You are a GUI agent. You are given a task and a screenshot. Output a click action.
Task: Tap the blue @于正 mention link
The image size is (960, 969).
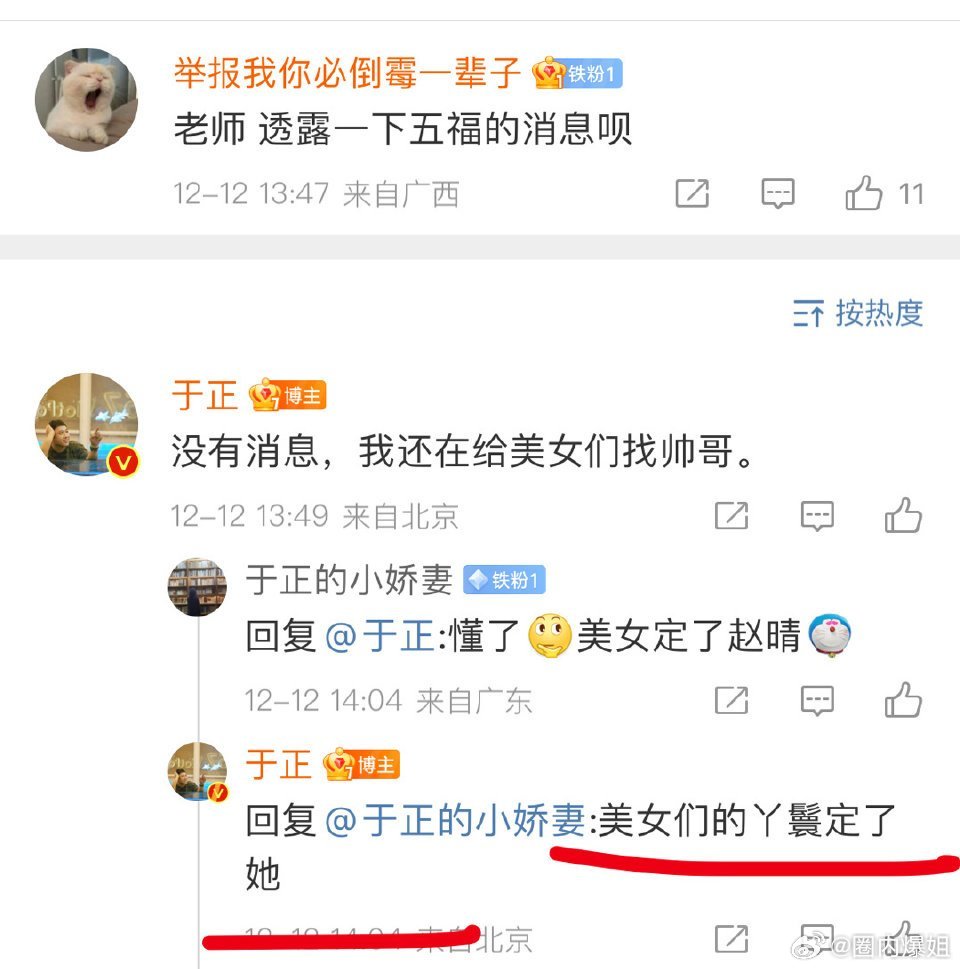coord(380,636)
